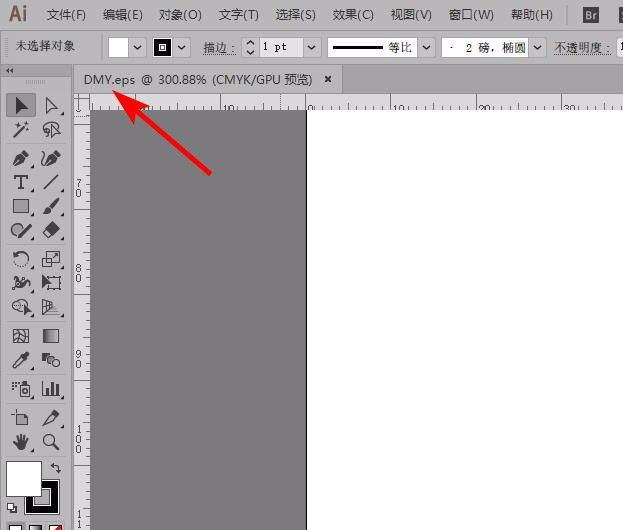Screen dimensions: 623x530
Task: Open the 文字(T) menu
Action: pyautogui.click(x=238, y=15)
